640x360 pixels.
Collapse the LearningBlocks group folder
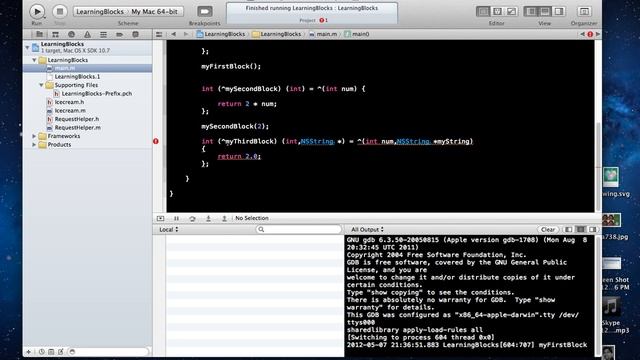tap(34, 60)
